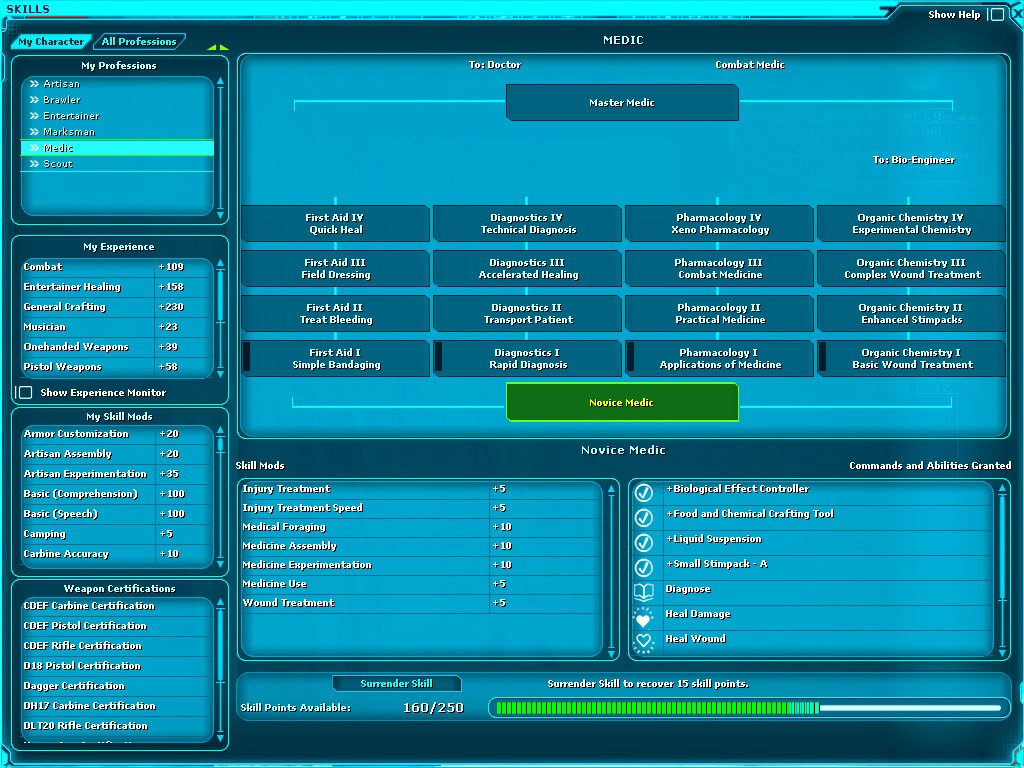Select First Aid III Field Dressing
This screenshot has width=1024, height=768.
pyautogui.click(x=336, y=268)
